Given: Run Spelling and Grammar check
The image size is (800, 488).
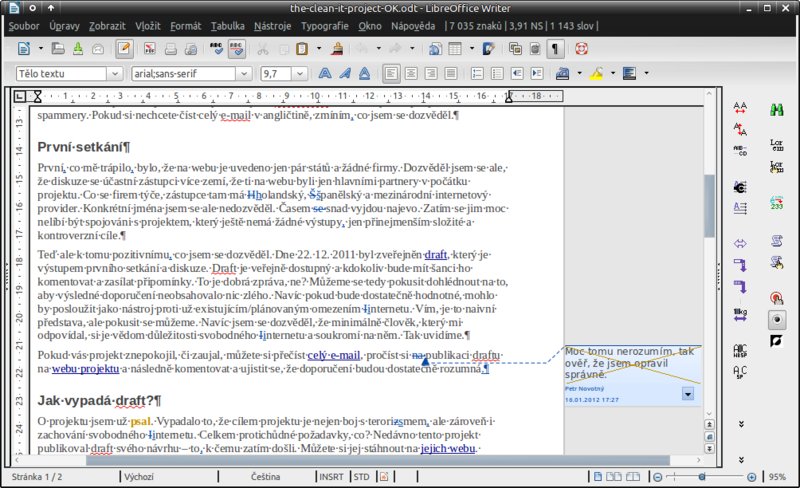Looking at the screenshot, I should coord(216,49).
